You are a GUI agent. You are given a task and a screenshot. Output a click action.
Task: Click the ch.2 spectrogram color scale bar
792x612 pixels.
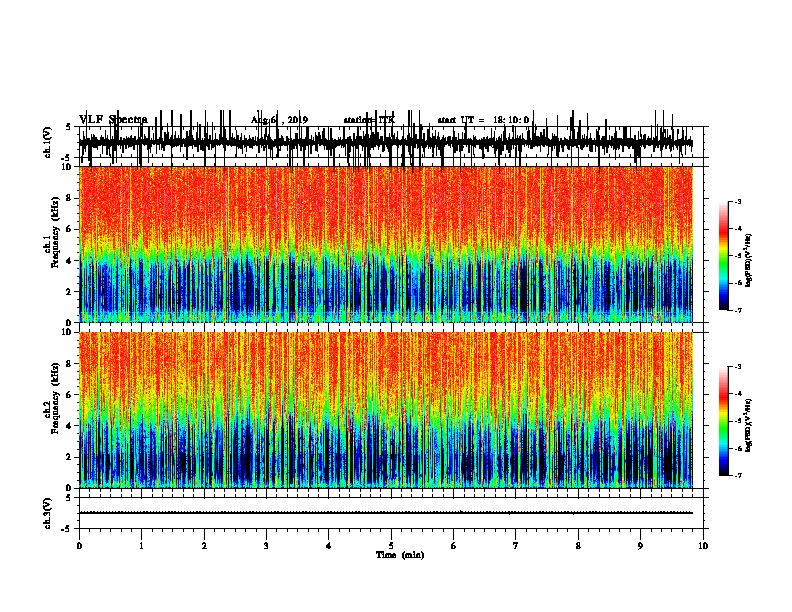click(724, 421)
